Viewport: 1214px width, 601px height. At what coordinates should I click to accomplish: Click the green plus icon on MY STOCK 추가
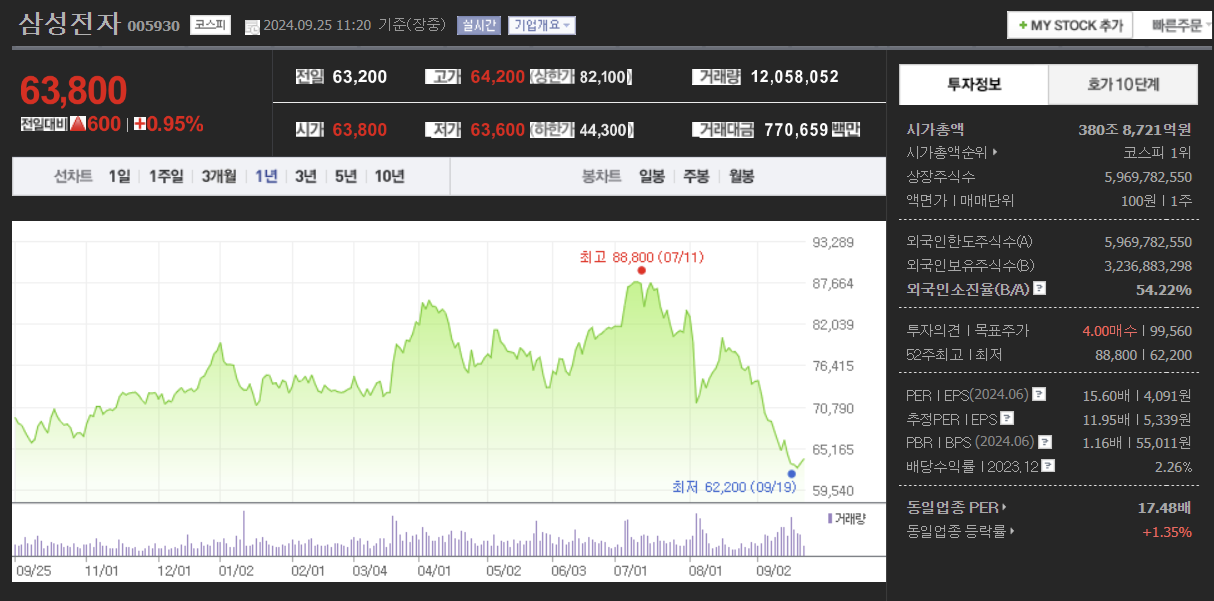pos(1021,24)
